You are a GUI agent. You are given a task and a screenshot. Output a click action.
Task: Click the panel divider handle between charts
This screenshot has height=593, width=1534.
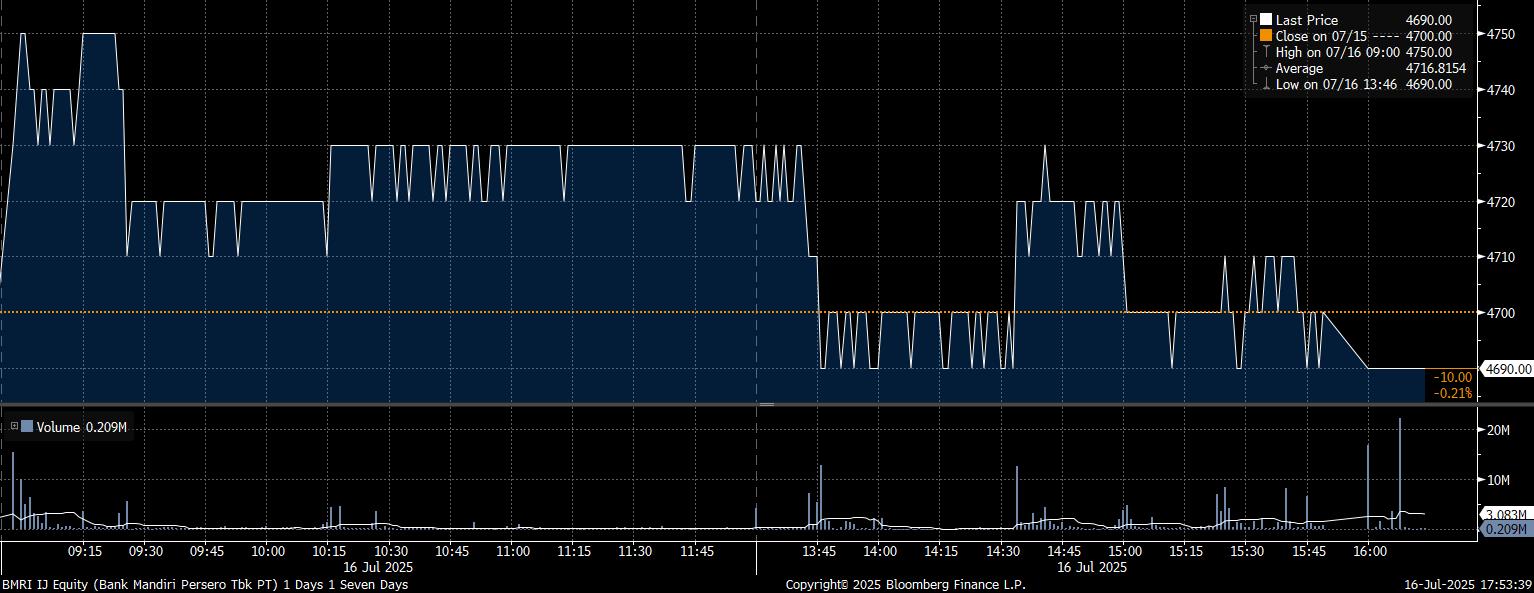click(x=766, y=404)
